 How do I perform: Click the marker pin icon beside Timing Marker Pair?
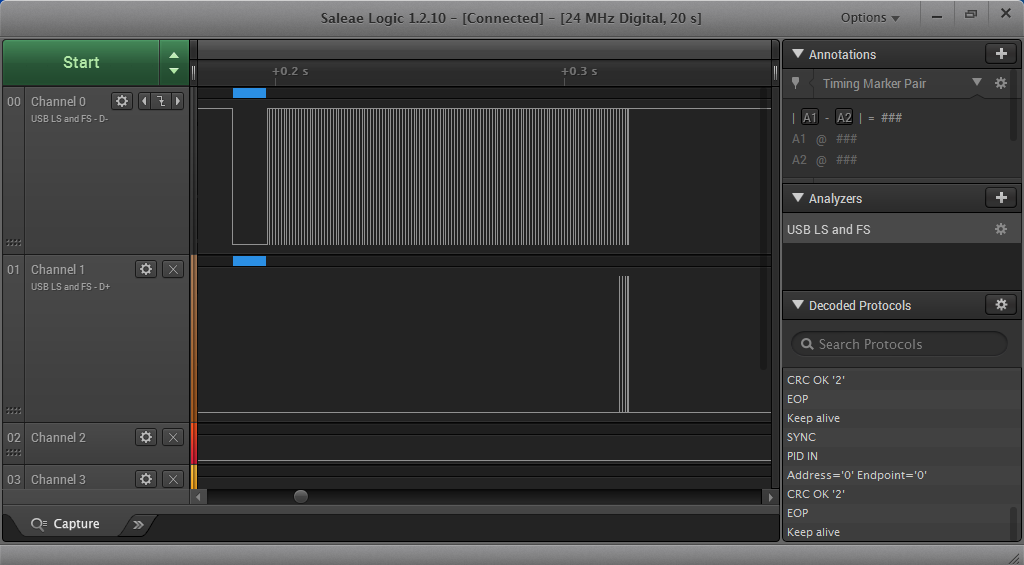point(795,83)
